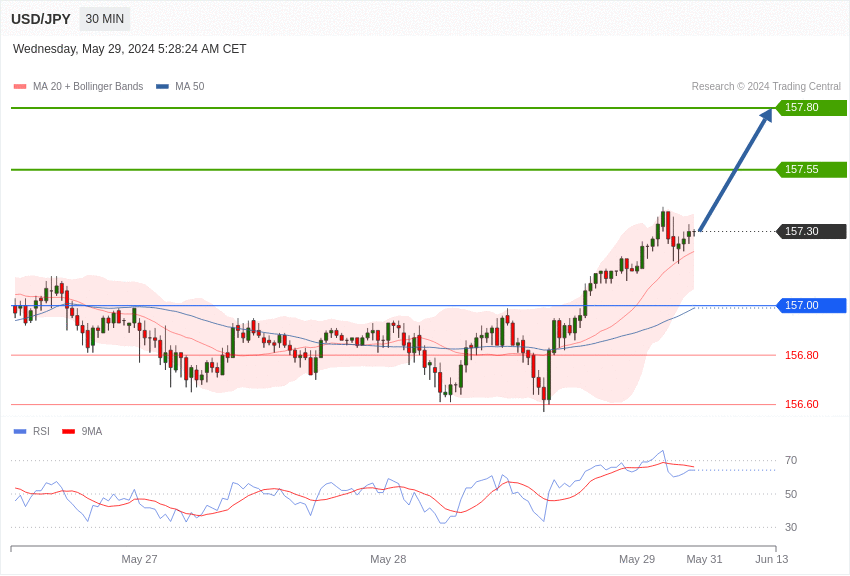Viewport: 850px width, 576px height.
Task: Click the RSI legend label
Action: pos(41,431)
